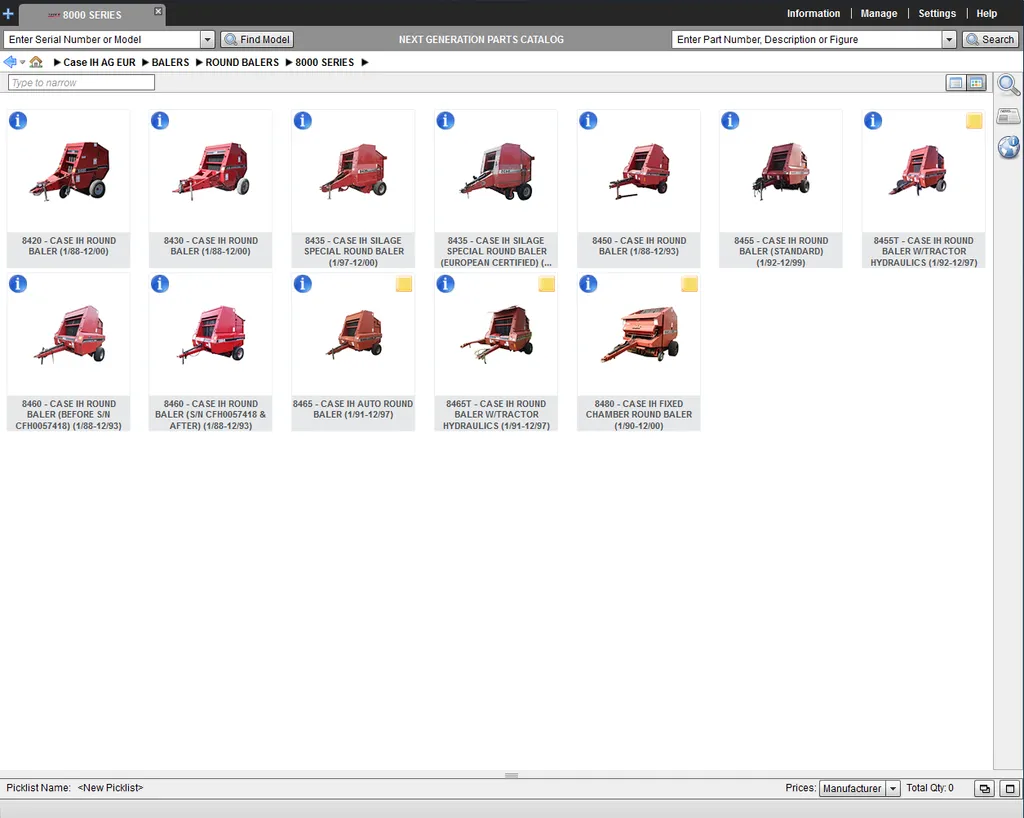Open info for 8455 Standard round baler
Screen dimensions: 1024x818
(x=730, y=121)
